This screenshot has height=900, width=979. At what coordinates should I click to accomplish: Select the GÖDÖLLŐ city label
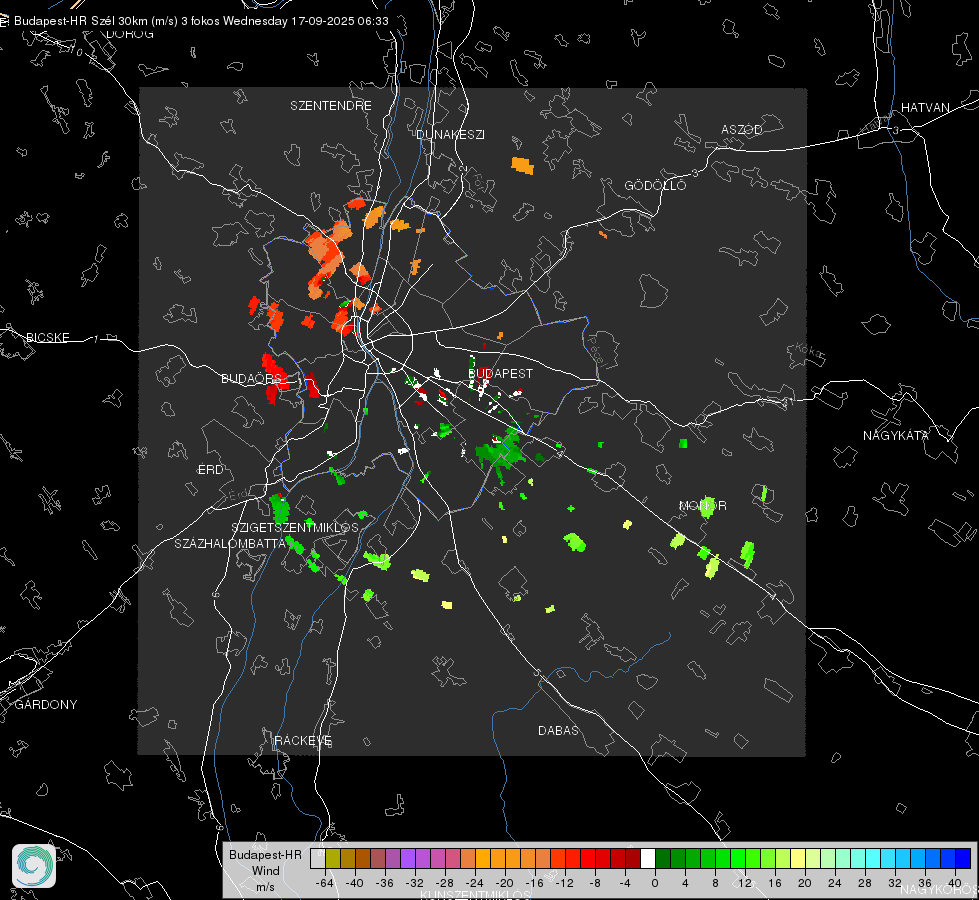(655, 185)
